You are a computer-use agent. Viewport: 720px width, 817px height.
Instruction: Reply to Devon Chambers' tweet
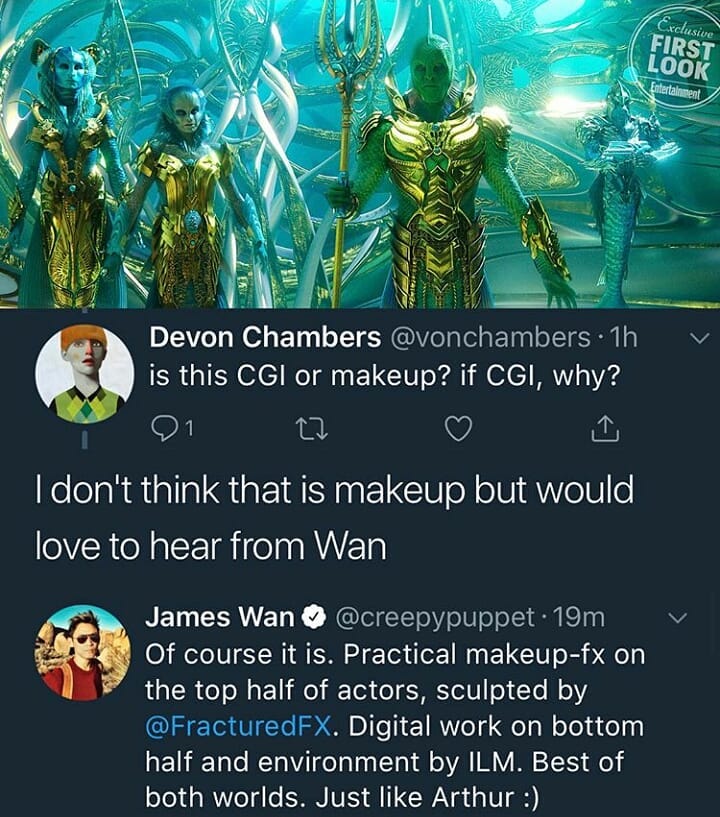(165, 429)
